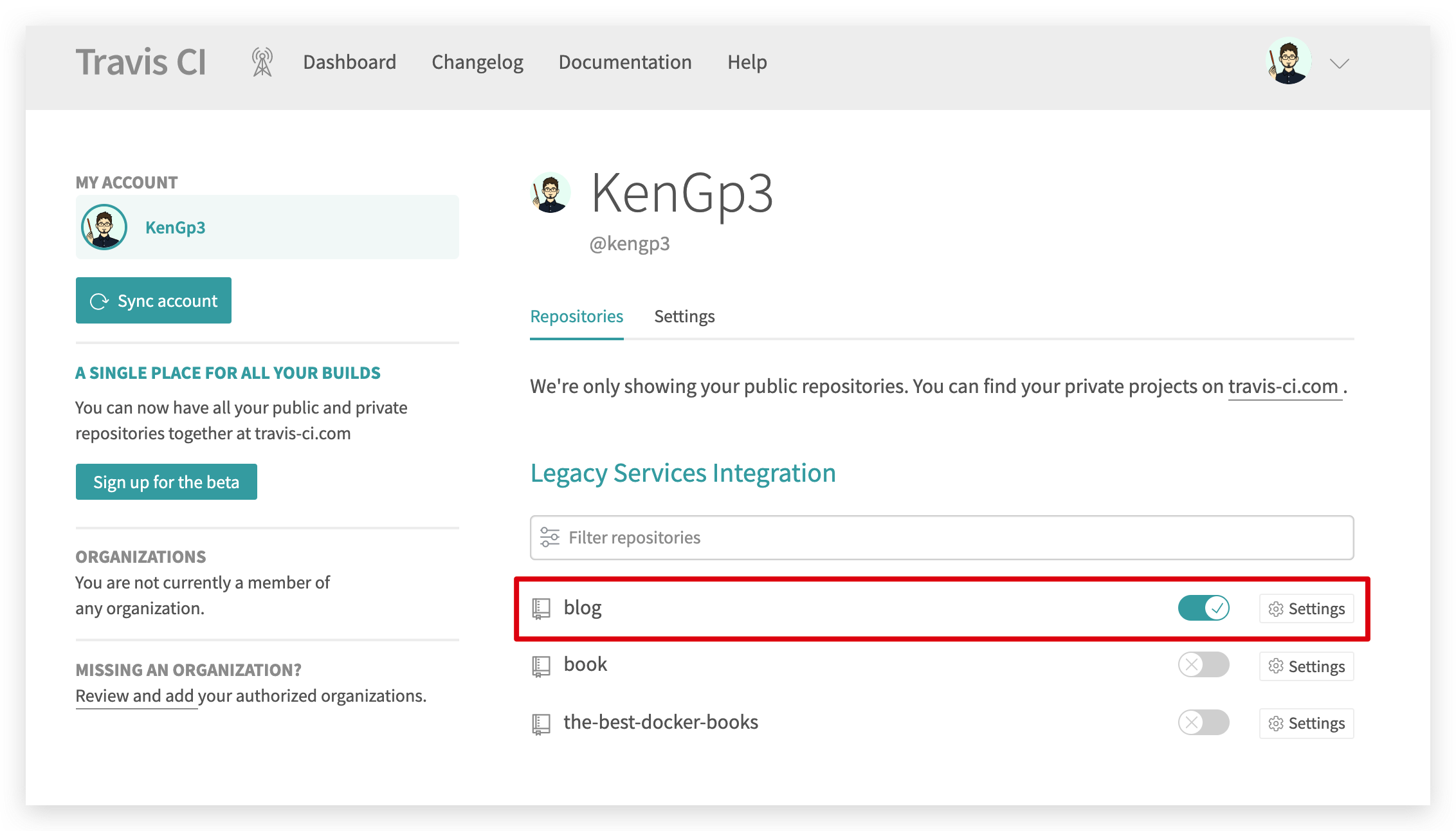Switch to the Settings tab
The height and width of the screenshot is (831, 1456).
[684, 316]
